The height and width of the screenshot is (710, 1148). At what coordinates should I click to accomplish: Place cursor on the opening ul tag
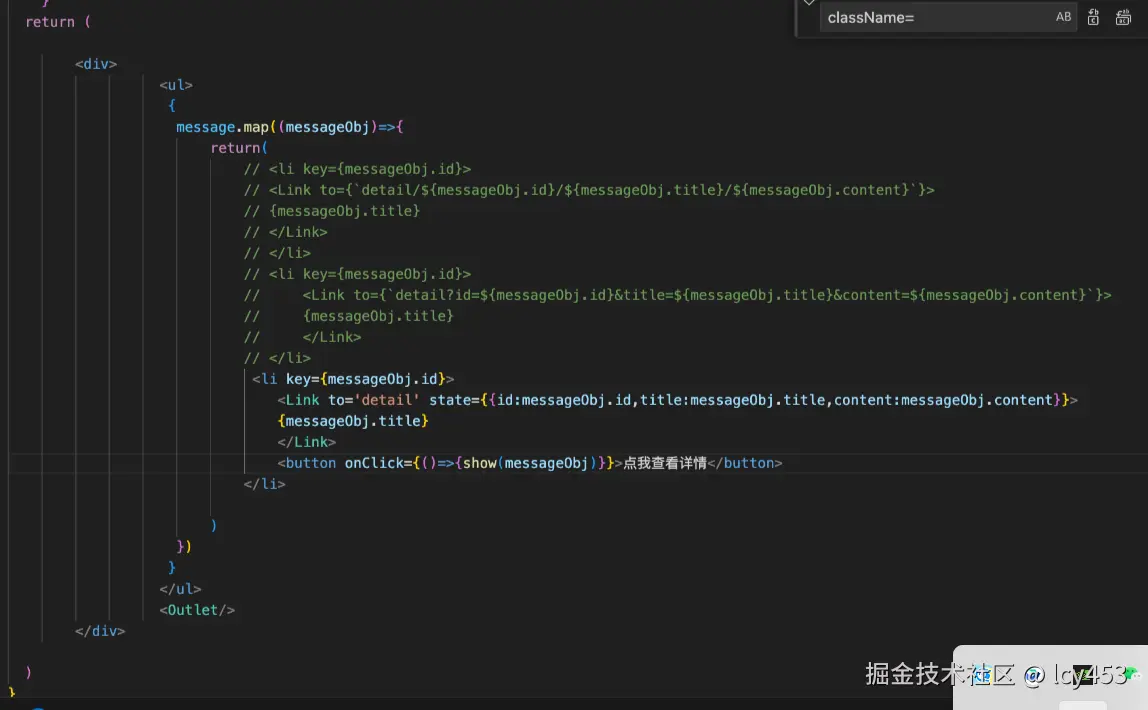point(176,85)
